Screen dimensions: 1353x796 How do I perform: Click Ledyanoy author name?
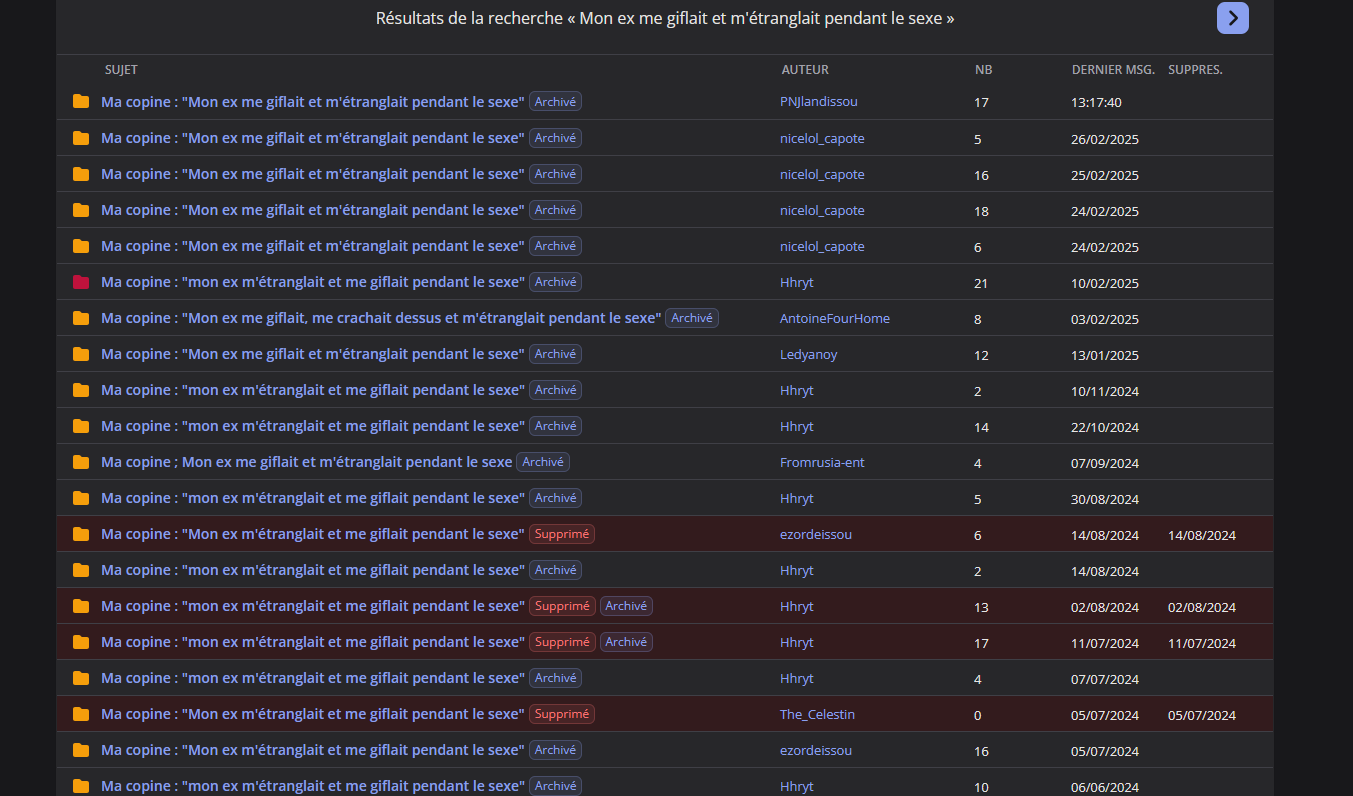[808, 355]
